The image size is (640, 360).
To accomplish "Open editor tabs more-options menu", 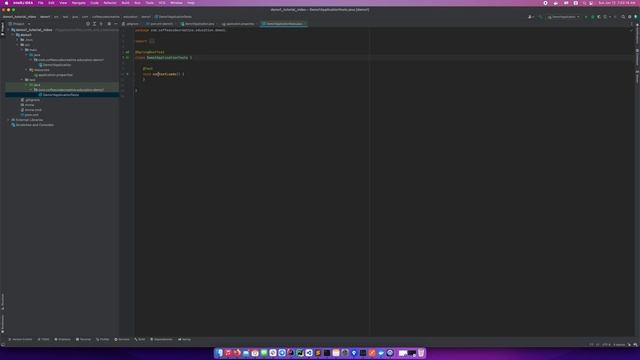I will [631, 24].
